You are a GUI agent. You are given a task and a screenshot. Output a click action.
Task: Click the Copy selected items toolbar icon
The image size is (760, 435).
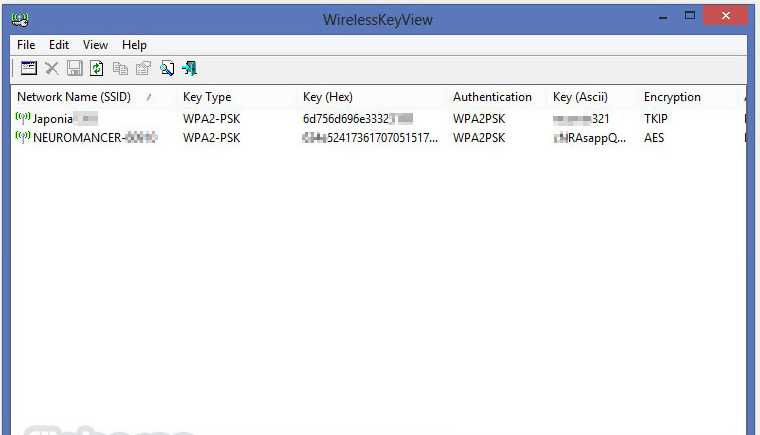(x=120, y=68)
